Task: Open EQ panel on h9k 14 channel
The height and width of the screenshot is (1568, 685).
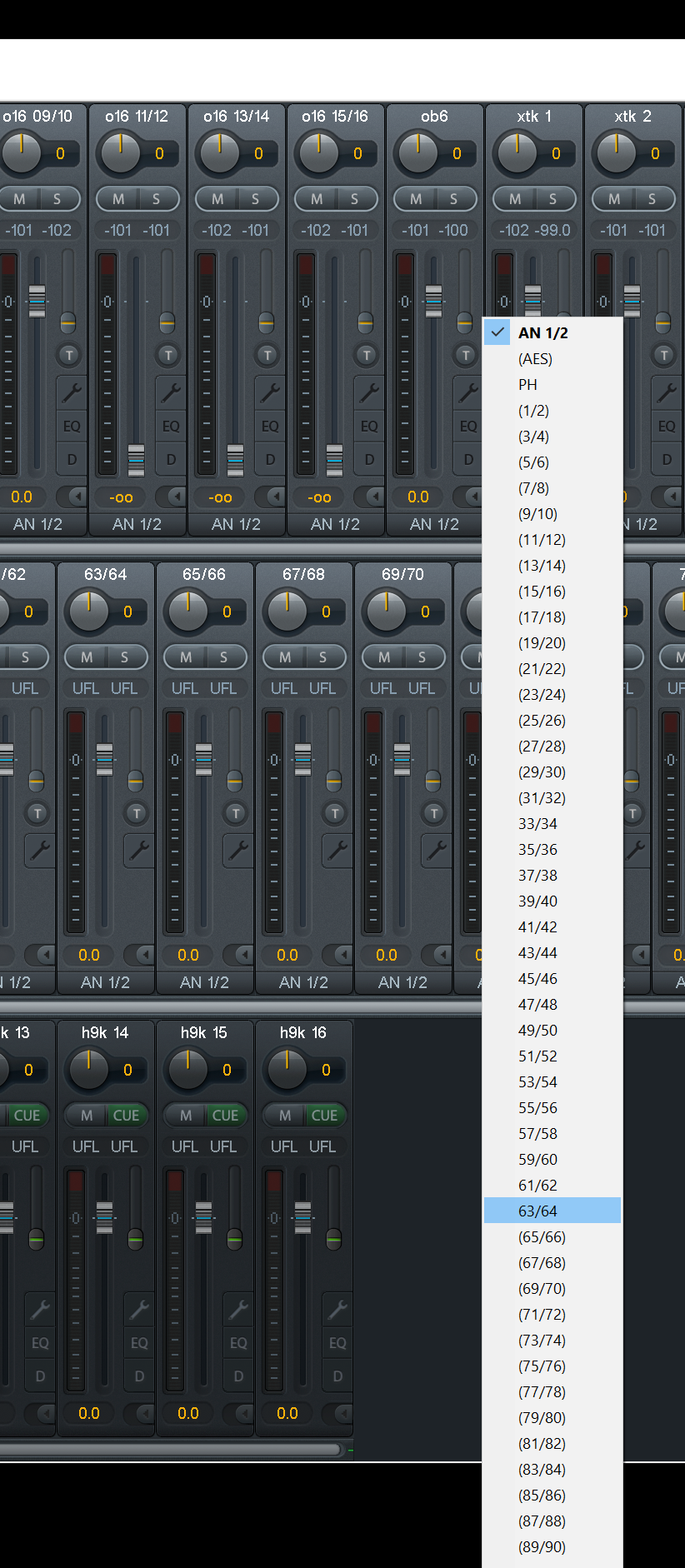Action: point(138,1343)
